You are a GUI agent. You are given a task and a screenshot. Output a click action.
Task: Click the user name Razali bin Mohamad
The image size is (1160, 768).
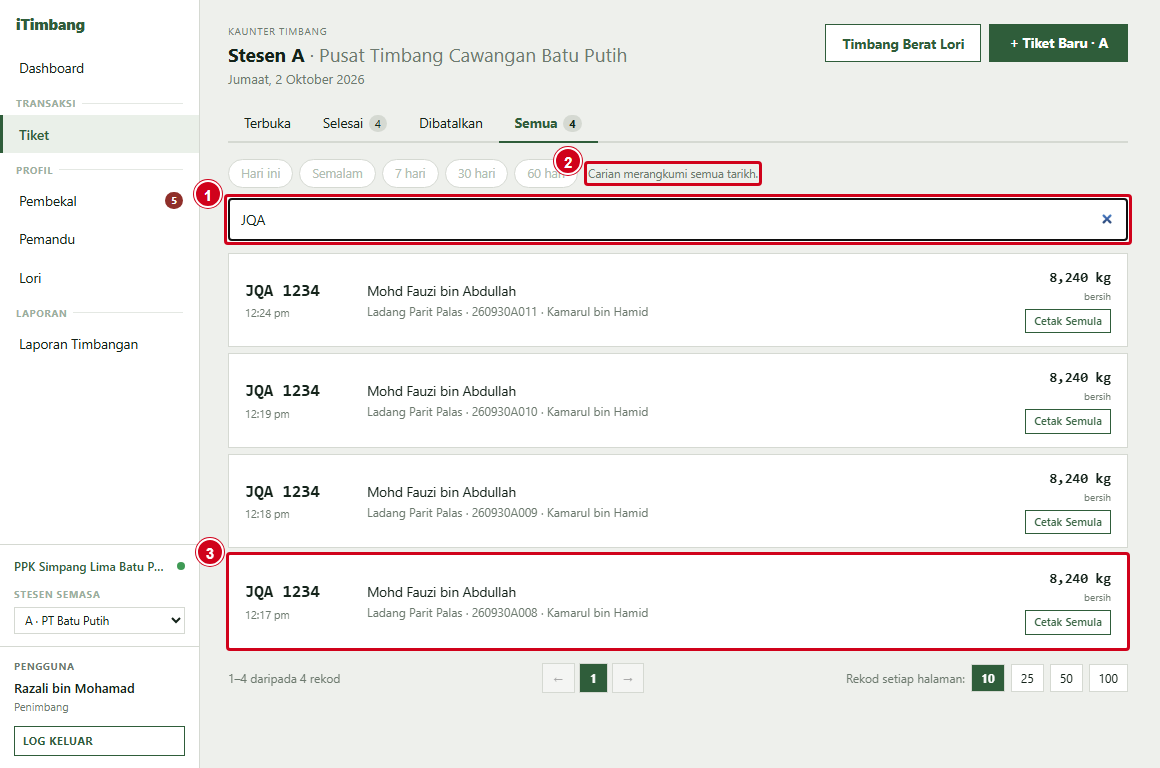point(74,688)
